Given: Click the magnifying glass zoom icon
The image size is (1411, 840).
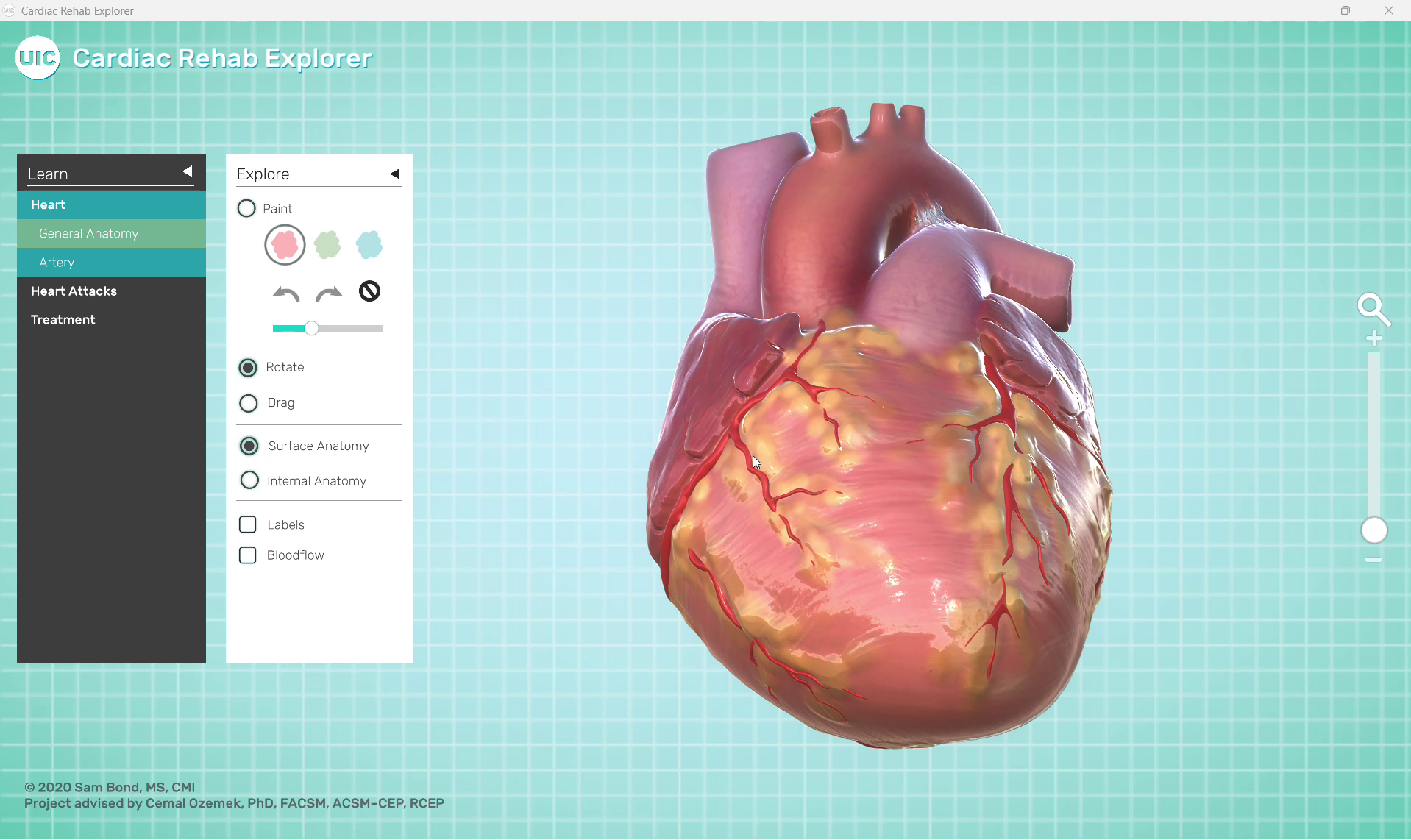Looking at the screenshot, I should click(1373, 309).
